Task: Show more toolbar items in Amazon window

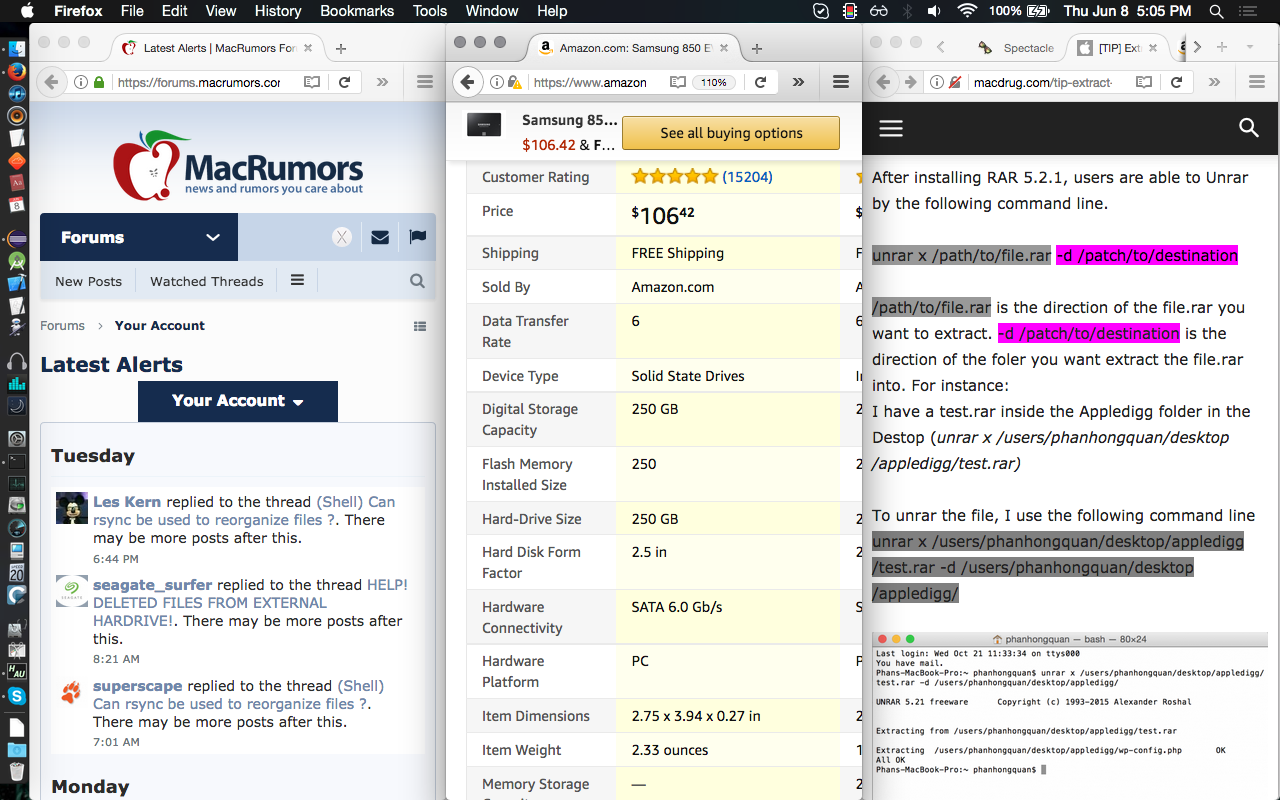Action: pyautogui.click(x=798, y=83)
